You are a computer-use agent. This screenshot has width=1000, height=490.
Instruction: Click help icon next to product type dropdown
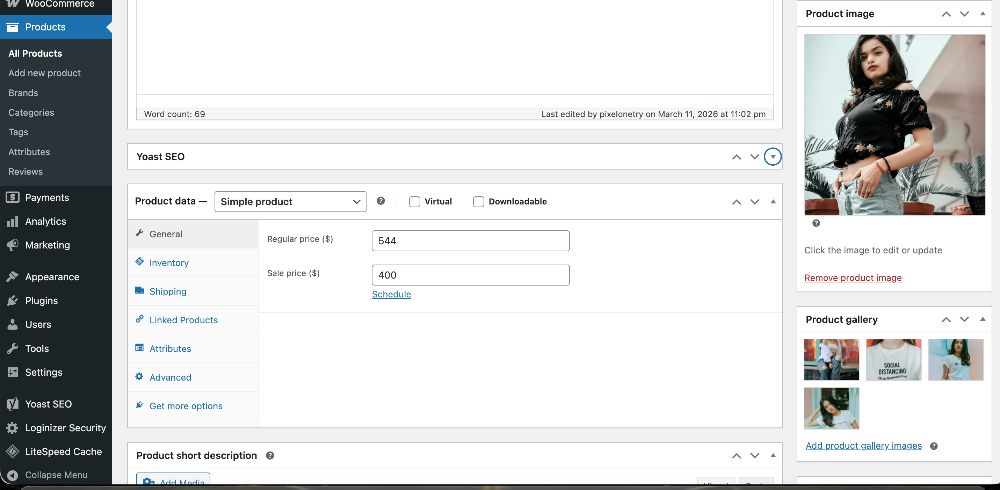(x=381, y=201)
